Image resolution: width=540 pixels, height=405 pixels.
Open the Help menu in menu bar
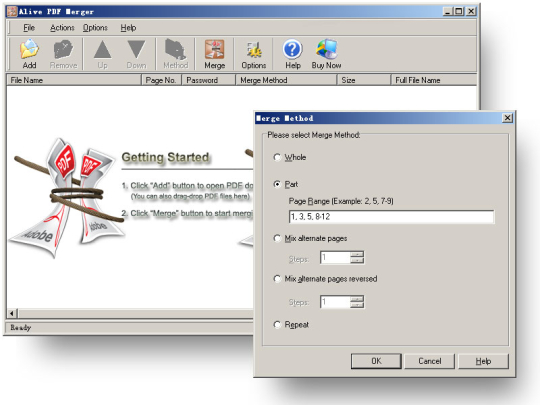128,28
